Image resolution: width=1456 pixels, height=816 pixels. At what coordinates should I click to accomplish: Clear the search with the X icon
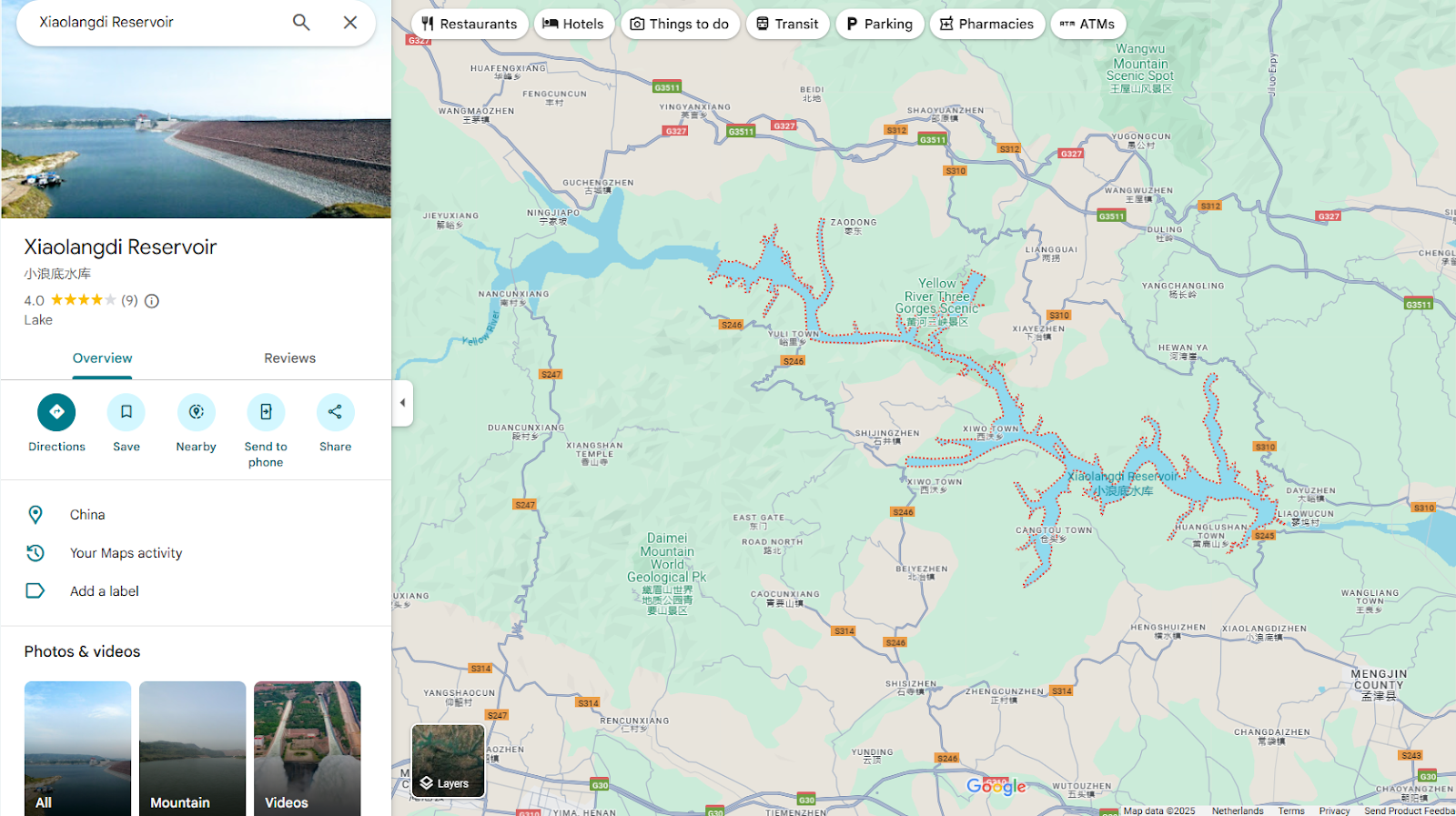click(x=350, y=23)
